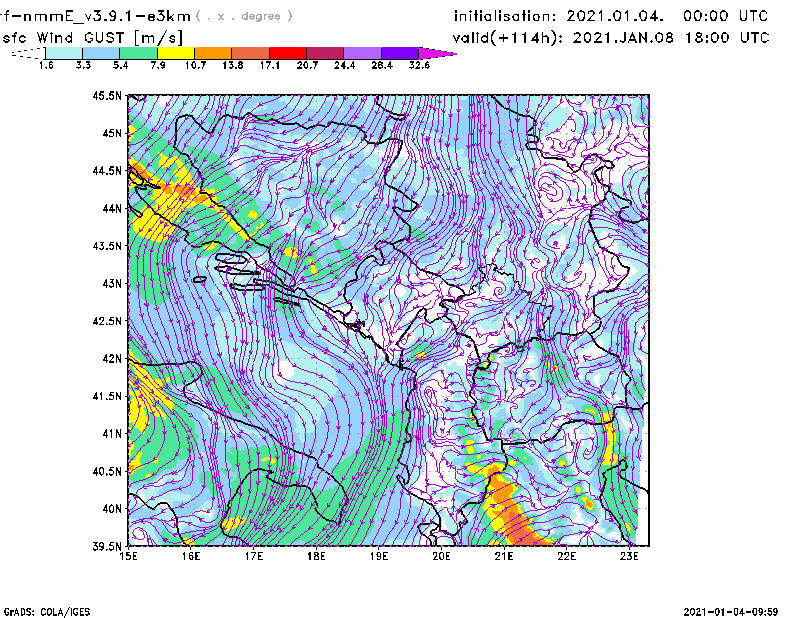This screenshot has width=800, height=618.
Task: Select the 17E longitude label
Action: [x=254, y=556]
